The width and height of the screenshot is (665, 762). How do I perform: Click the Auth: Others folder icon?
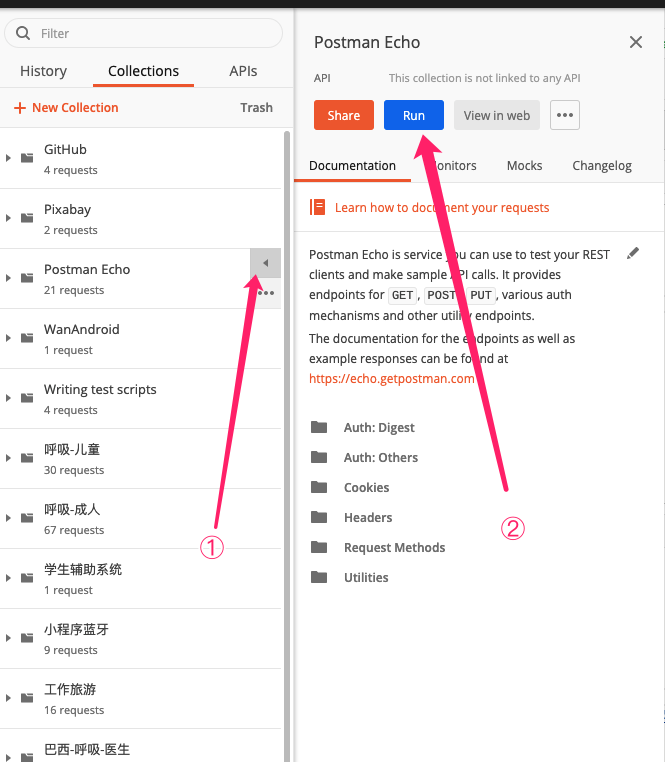[319, 457]
